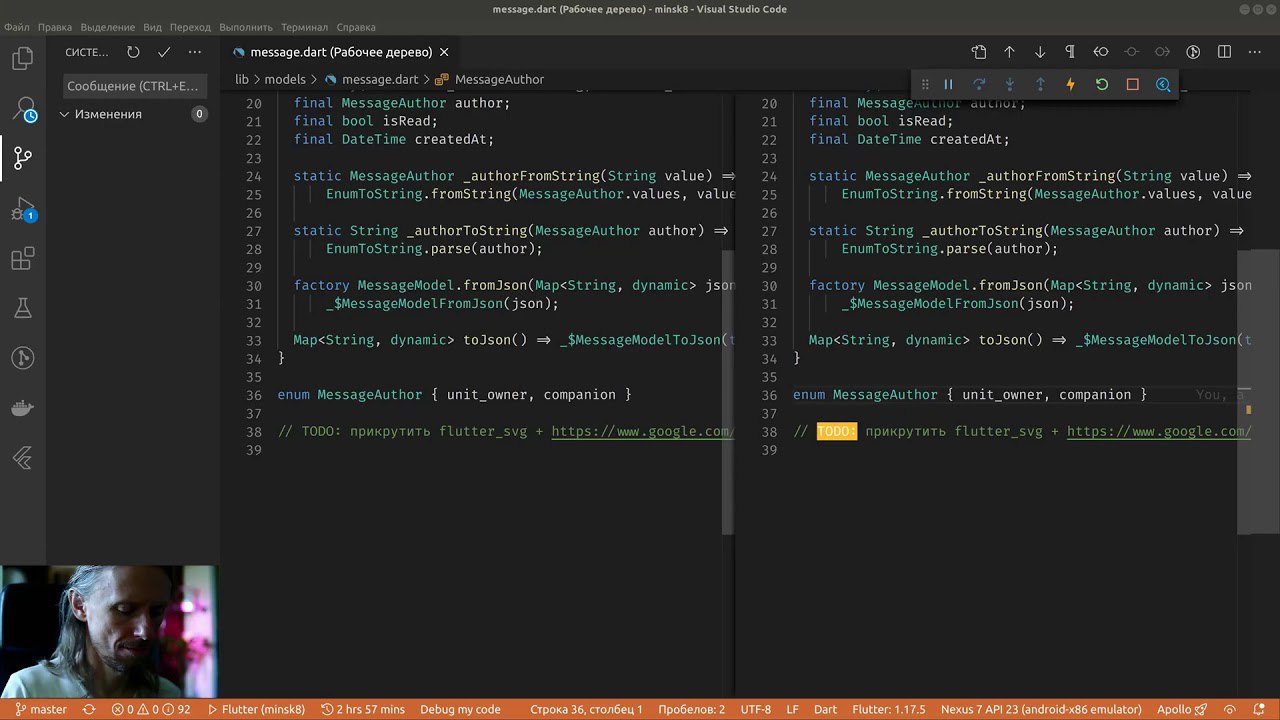
Task: Open the Flutter outline view icon
Action: click(x=22, y=459)
